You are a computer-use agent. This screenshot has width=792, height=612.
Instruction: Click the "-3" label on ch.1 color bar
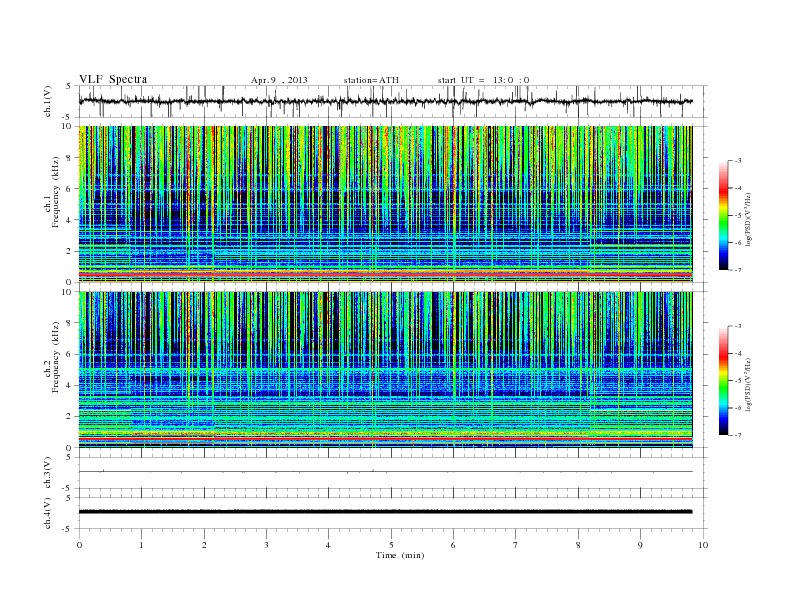pyautogui.click(x=738, y=161)
